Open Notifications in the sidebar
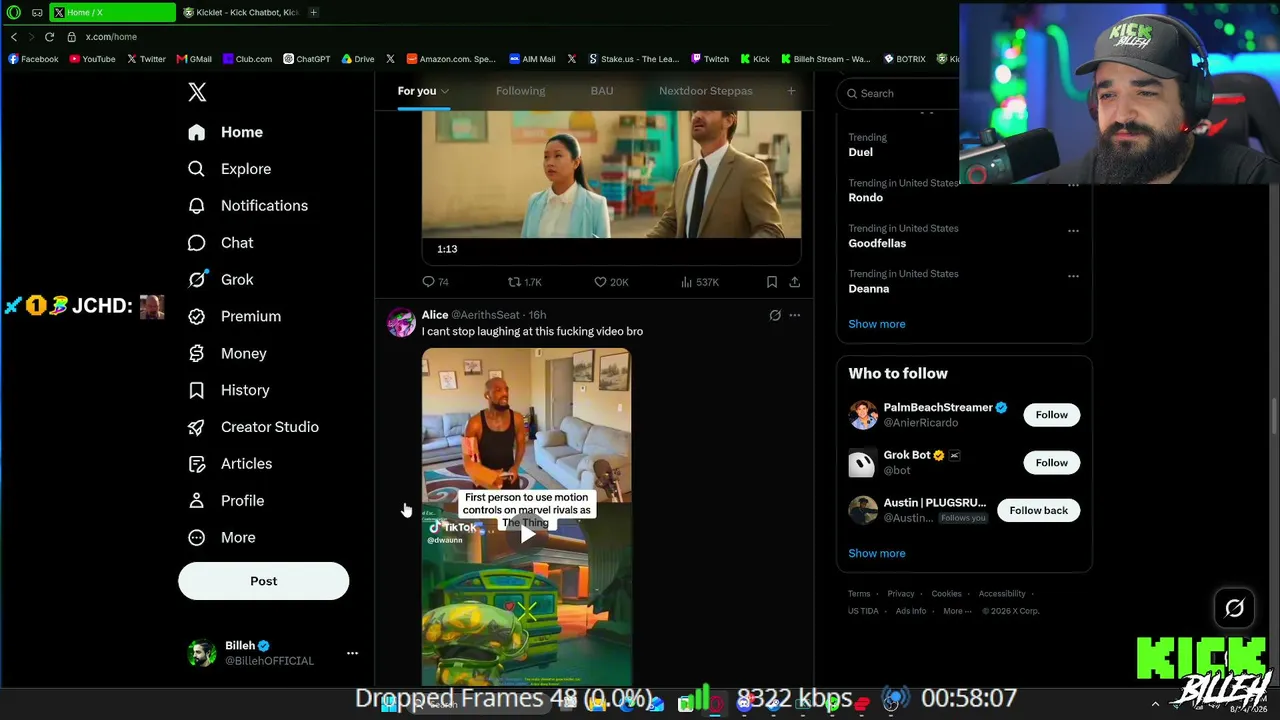Screen dimensions: 1280x720 pyautogui.click(x=248, y=206)
